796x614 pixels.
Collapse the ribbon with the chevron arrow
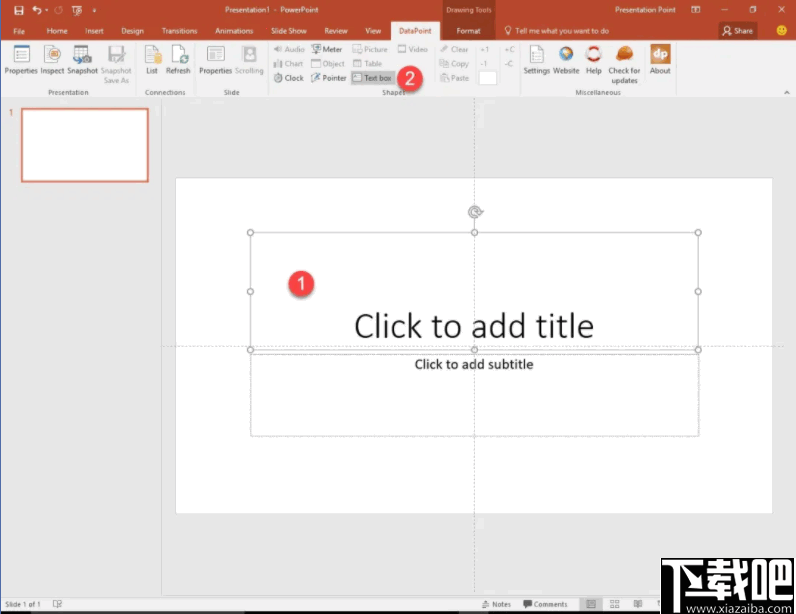coord(786,92)
